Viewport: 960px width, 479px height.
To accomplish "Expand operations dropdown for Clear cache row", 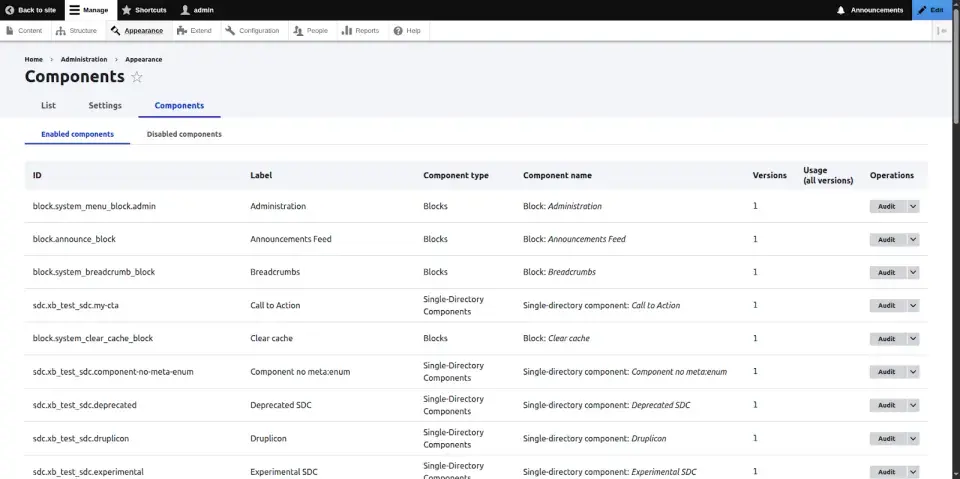I will [913, 339].
